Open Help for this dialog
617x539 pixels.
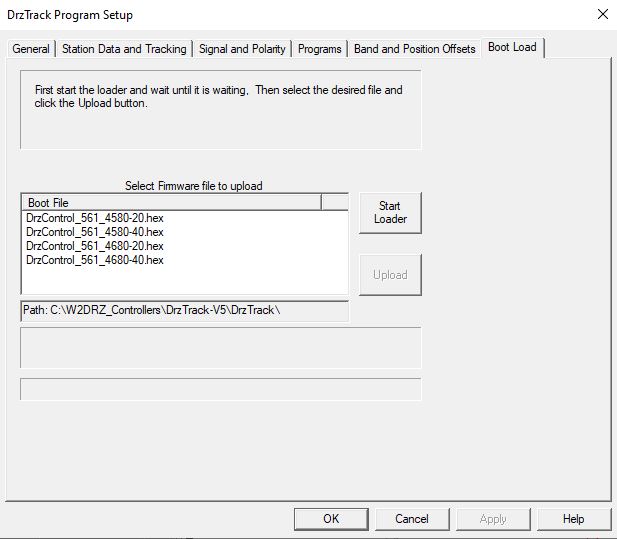click(573, 519)
